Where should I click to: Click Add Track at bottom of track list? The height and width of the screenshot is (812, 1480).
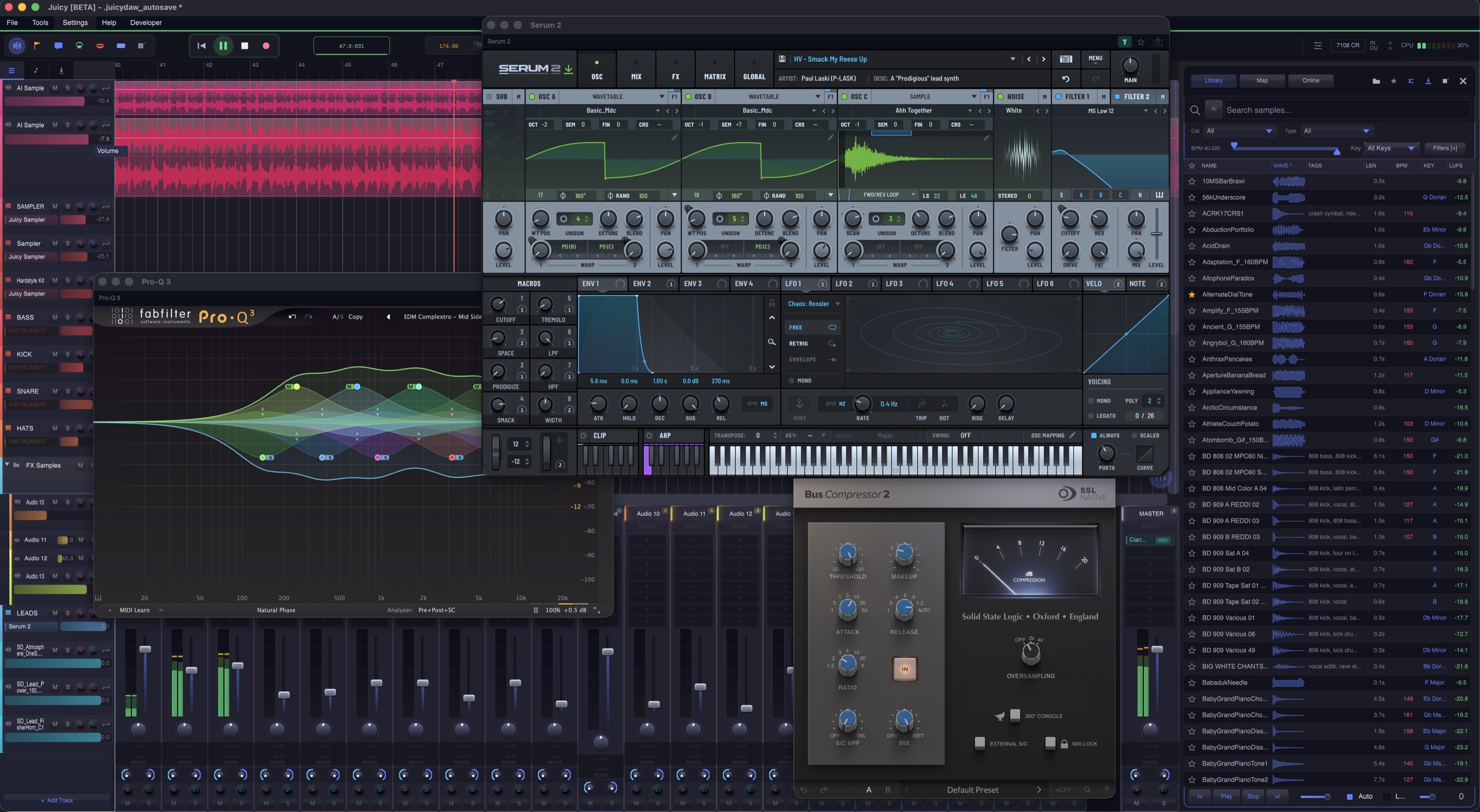[57, 800]
